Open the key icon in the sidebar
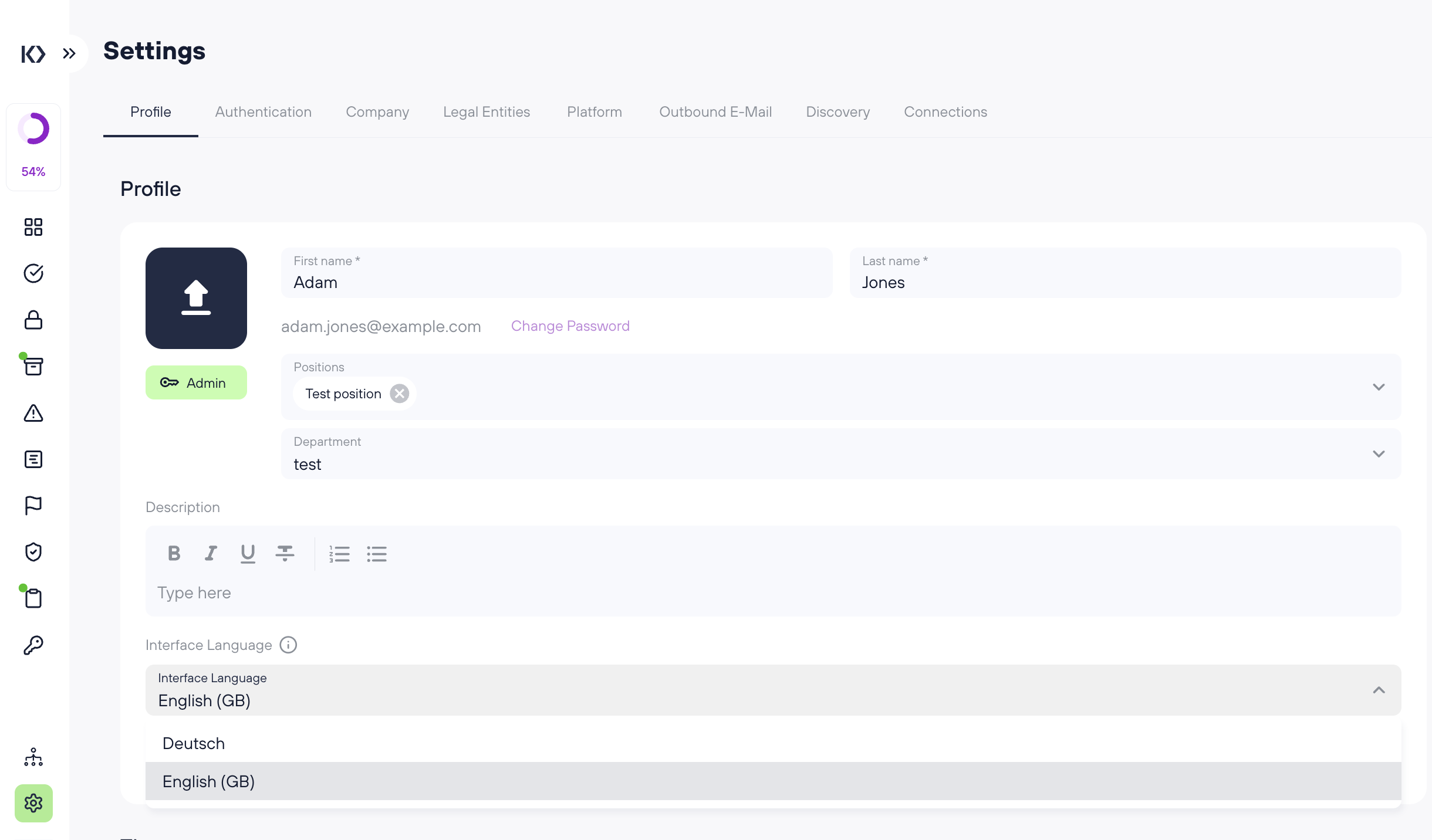 click(x=33, y=645)
